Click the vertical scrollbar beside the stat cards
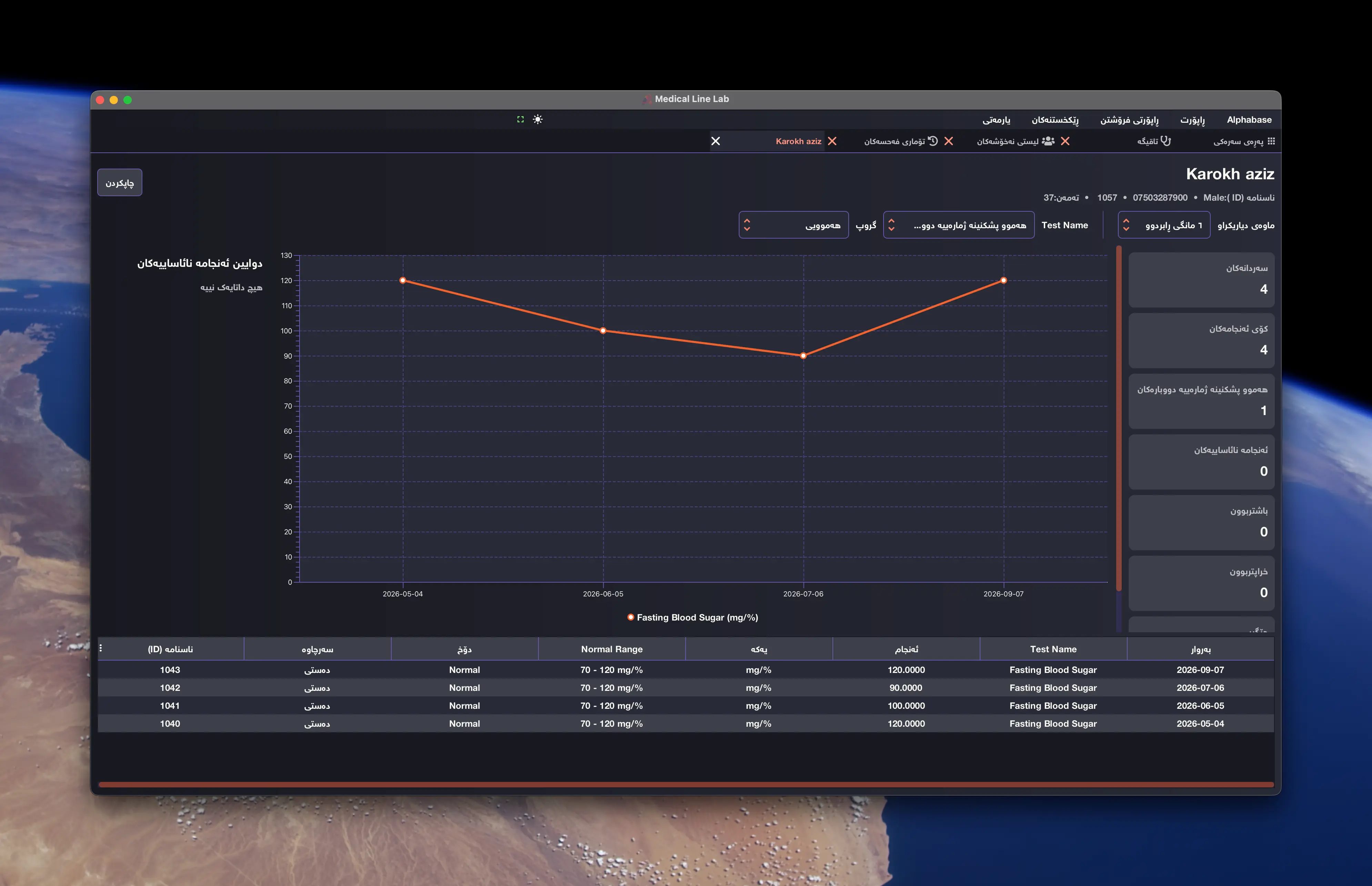 click(x=1118, y=418)
